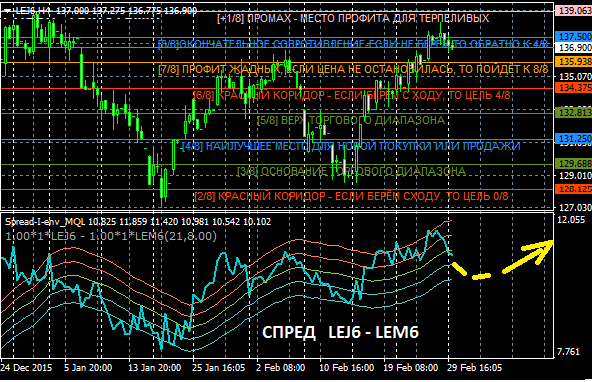Click the blue 131.250 price tag
Screen dimensions: 592x382
point(574,139)
